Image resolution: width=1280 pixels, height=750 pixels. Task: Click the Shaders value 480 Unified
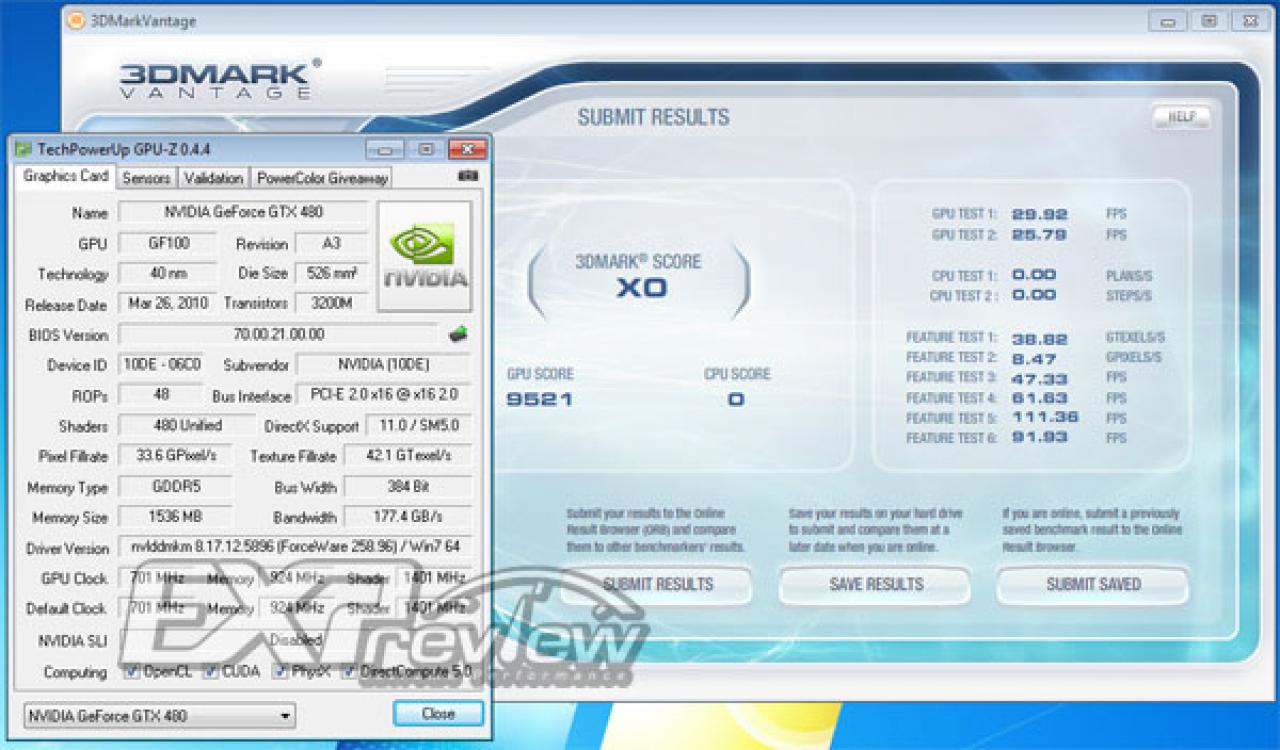click(x=187, y=426)
